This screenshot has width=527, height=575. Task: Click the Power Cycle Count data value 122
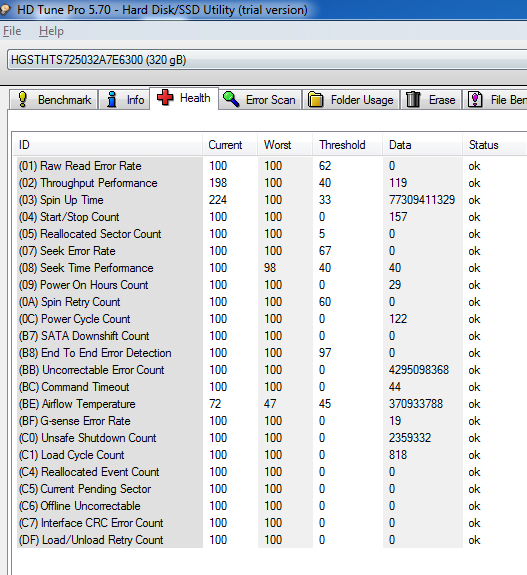(x=398, y=319)
